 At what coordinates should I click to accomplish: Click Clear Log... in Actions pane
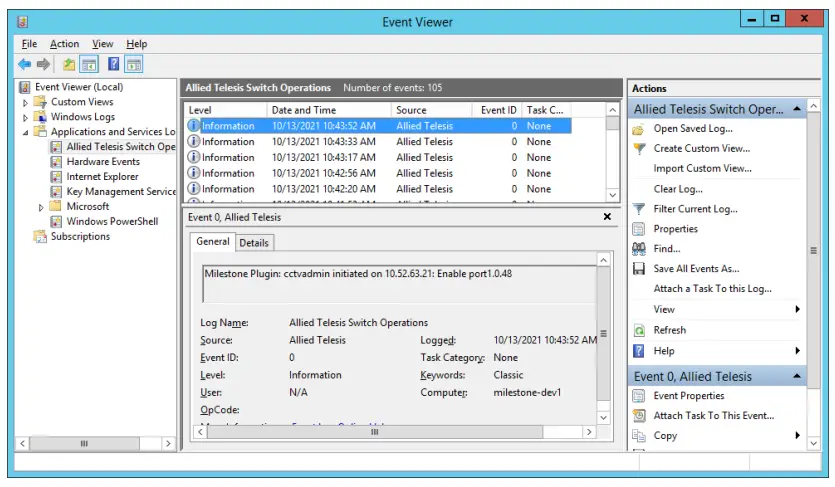(678, 189)
